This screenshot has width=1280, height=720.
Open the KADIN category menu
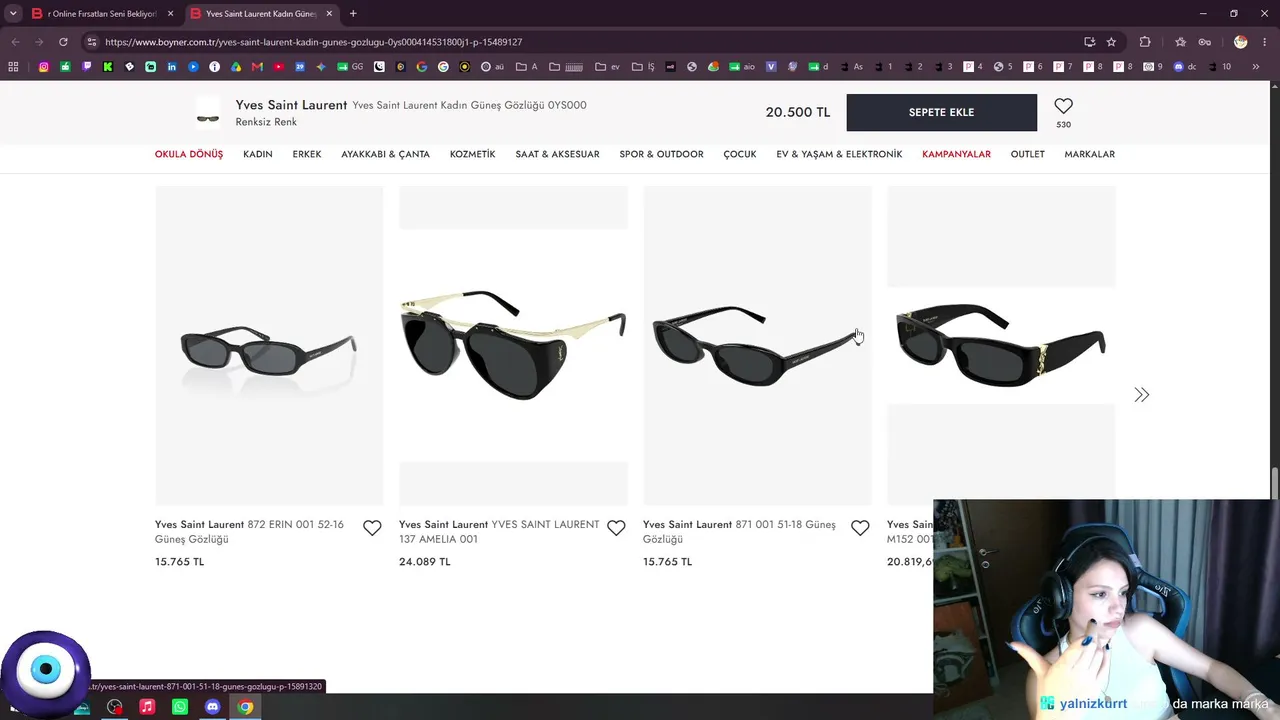(258, 154)
